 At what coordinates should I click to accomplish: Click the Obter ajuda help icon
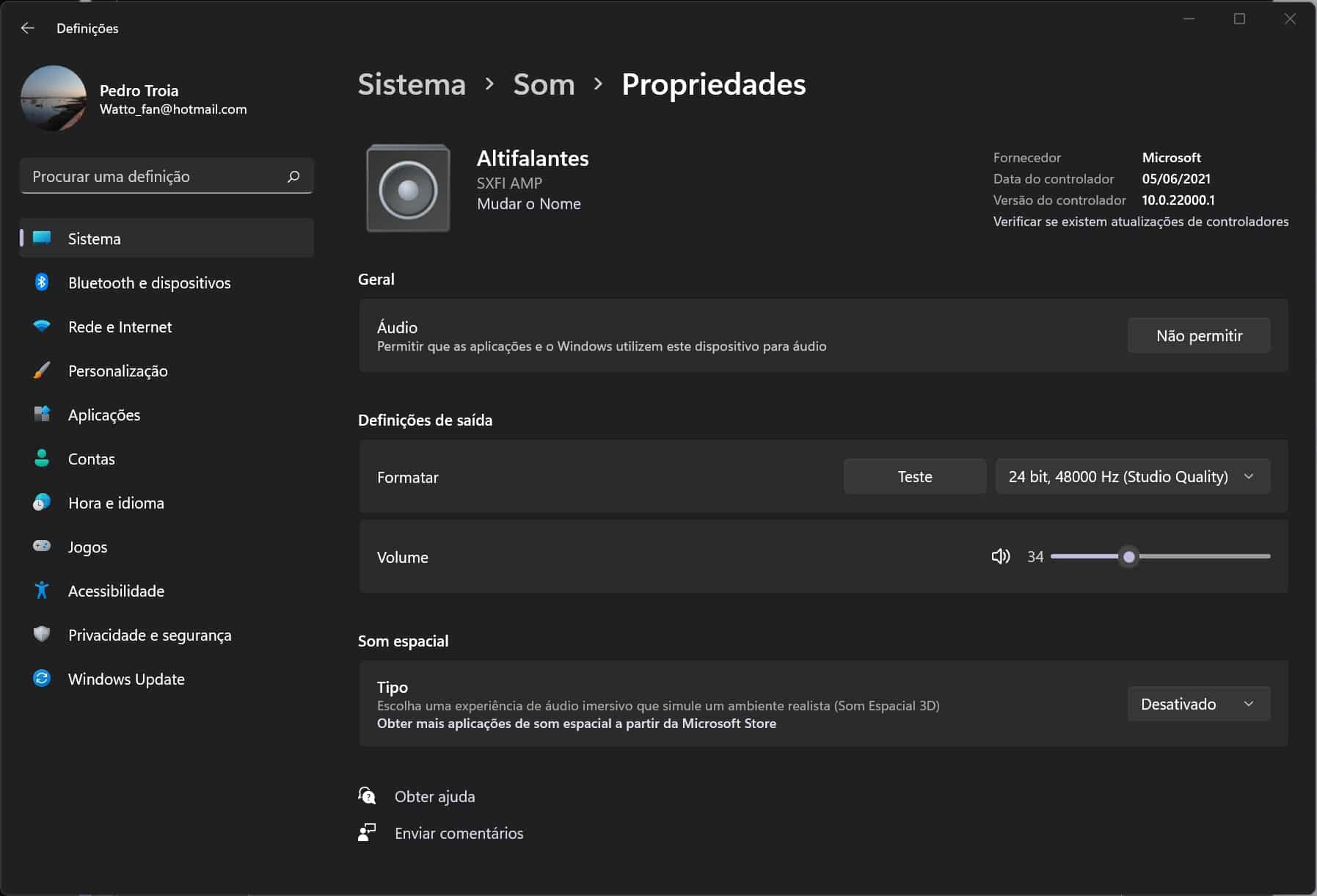pyautogui.click(x=367, y=796)
